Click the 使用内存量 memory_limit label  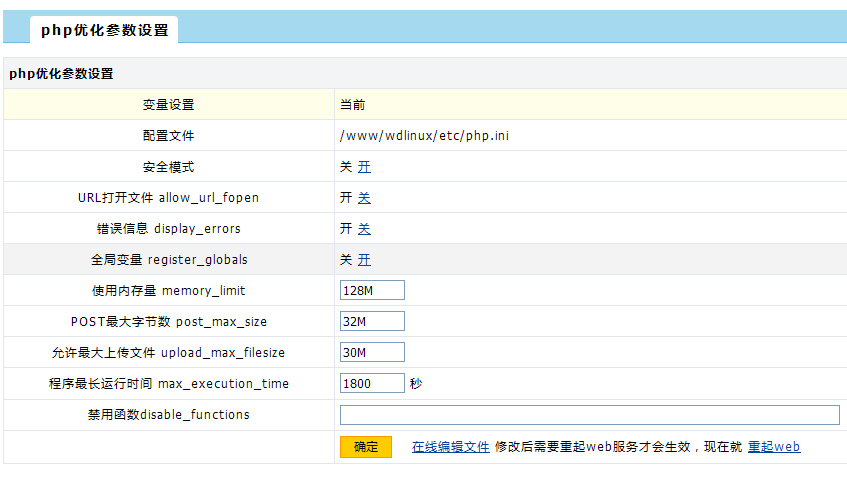coord(169,291)
